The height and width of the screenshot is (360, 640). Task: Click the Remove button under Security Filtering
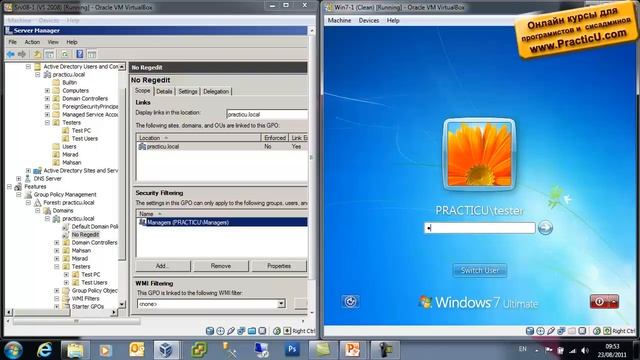point(221,266)
